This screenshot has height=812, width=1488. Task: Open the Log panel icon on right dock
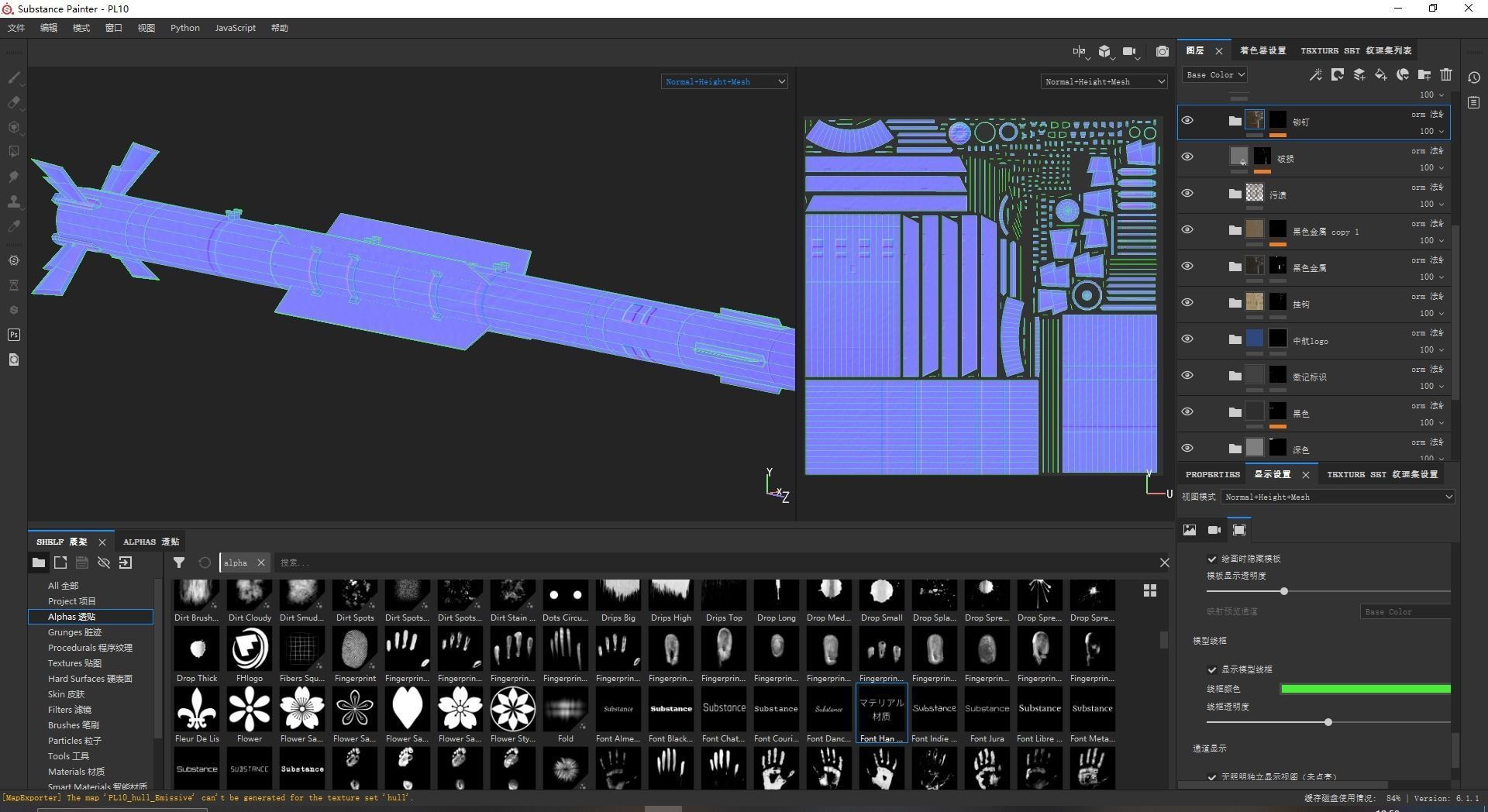[1473, 102]
